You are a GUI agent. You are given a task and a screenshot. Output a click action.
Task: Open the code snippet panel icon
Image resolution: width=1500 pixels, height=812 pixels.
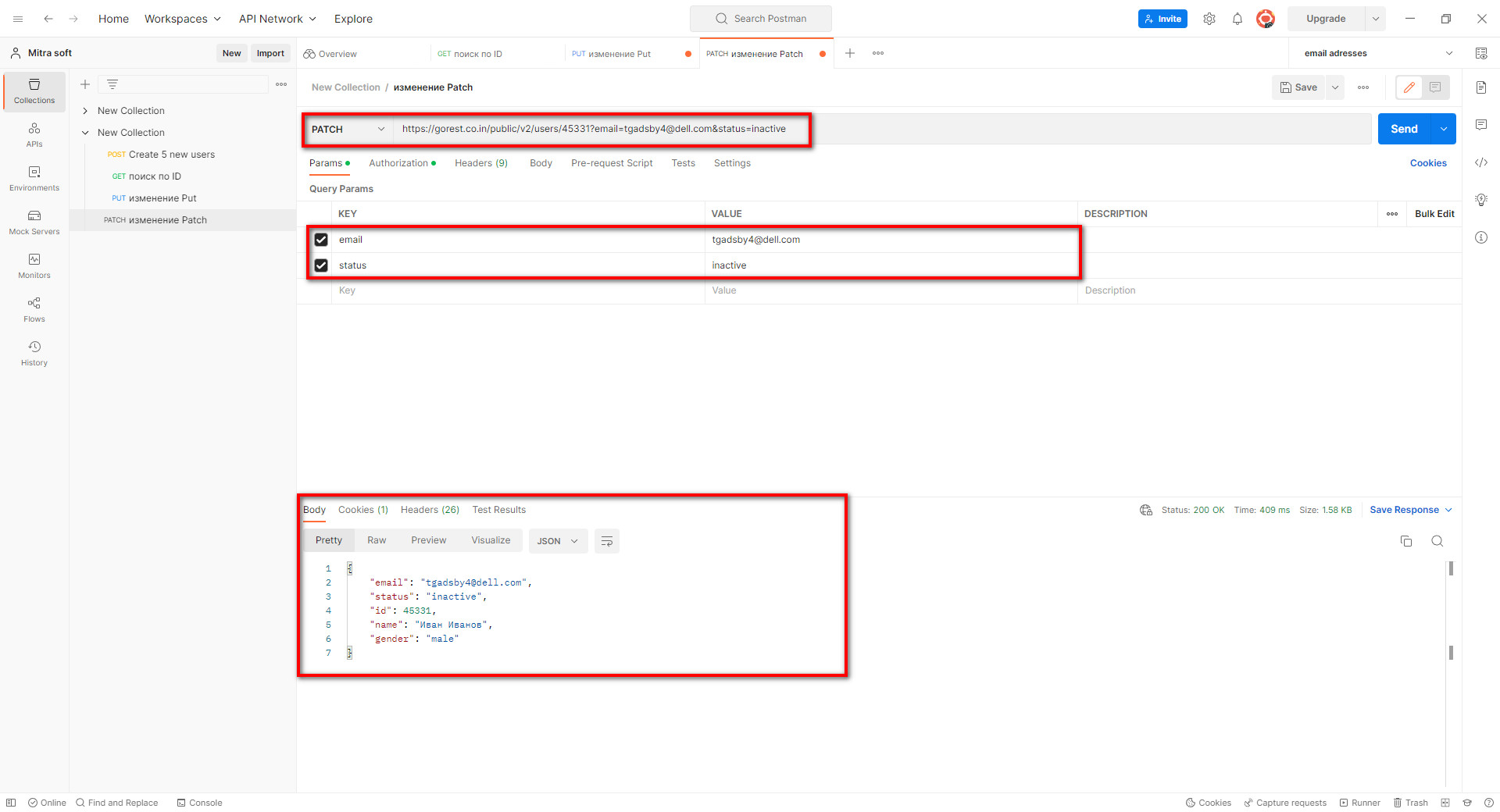point(1481,162)
